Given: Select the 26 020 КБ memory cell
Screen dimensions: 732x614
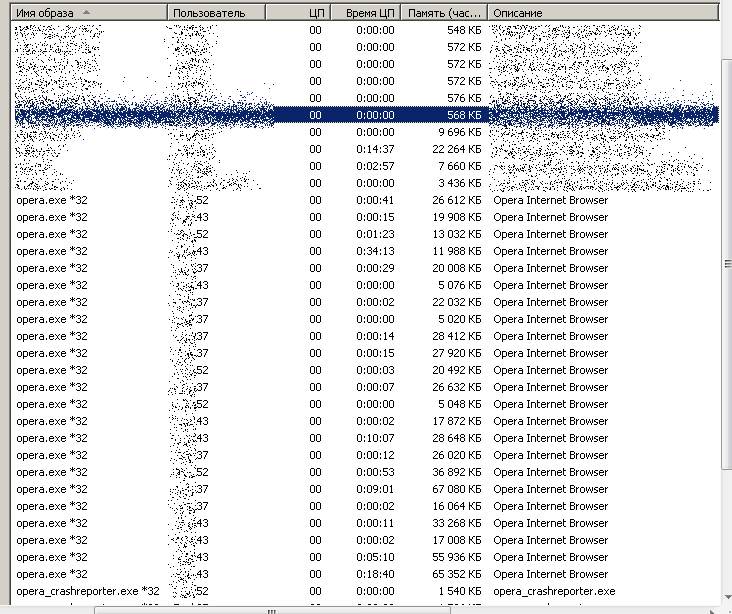Looking at the screenshot, I should coord(457,455).
